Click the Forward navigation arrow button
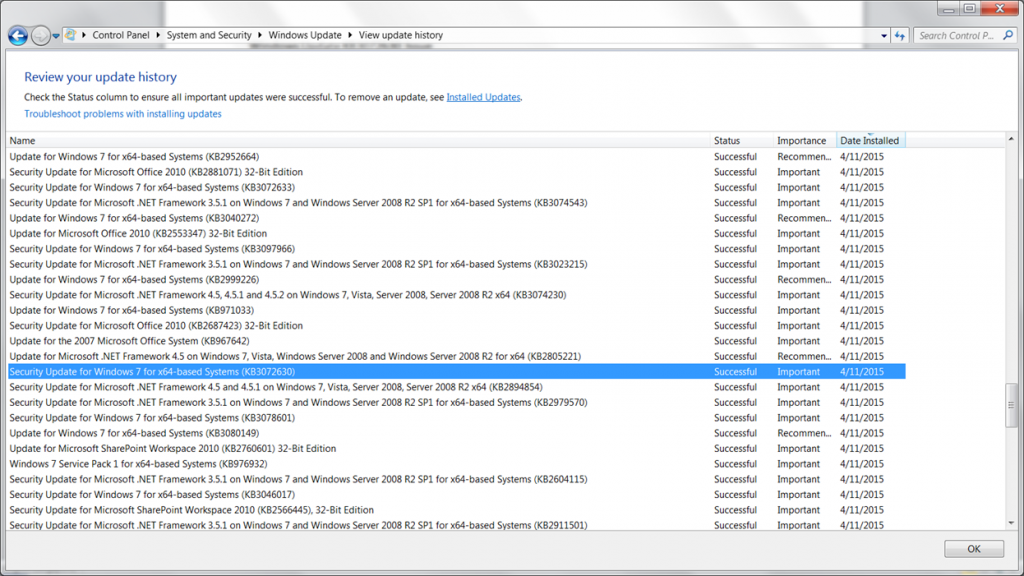Screen dimensions: 1024x576 click(x=40, y=36)
